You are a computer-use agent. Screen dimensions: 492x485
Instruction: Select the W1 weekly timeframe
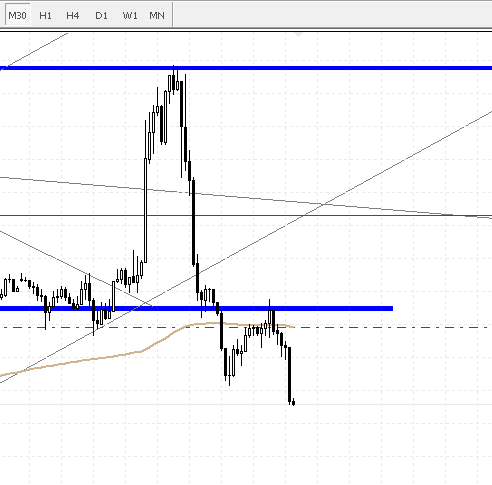coord(130,16)
